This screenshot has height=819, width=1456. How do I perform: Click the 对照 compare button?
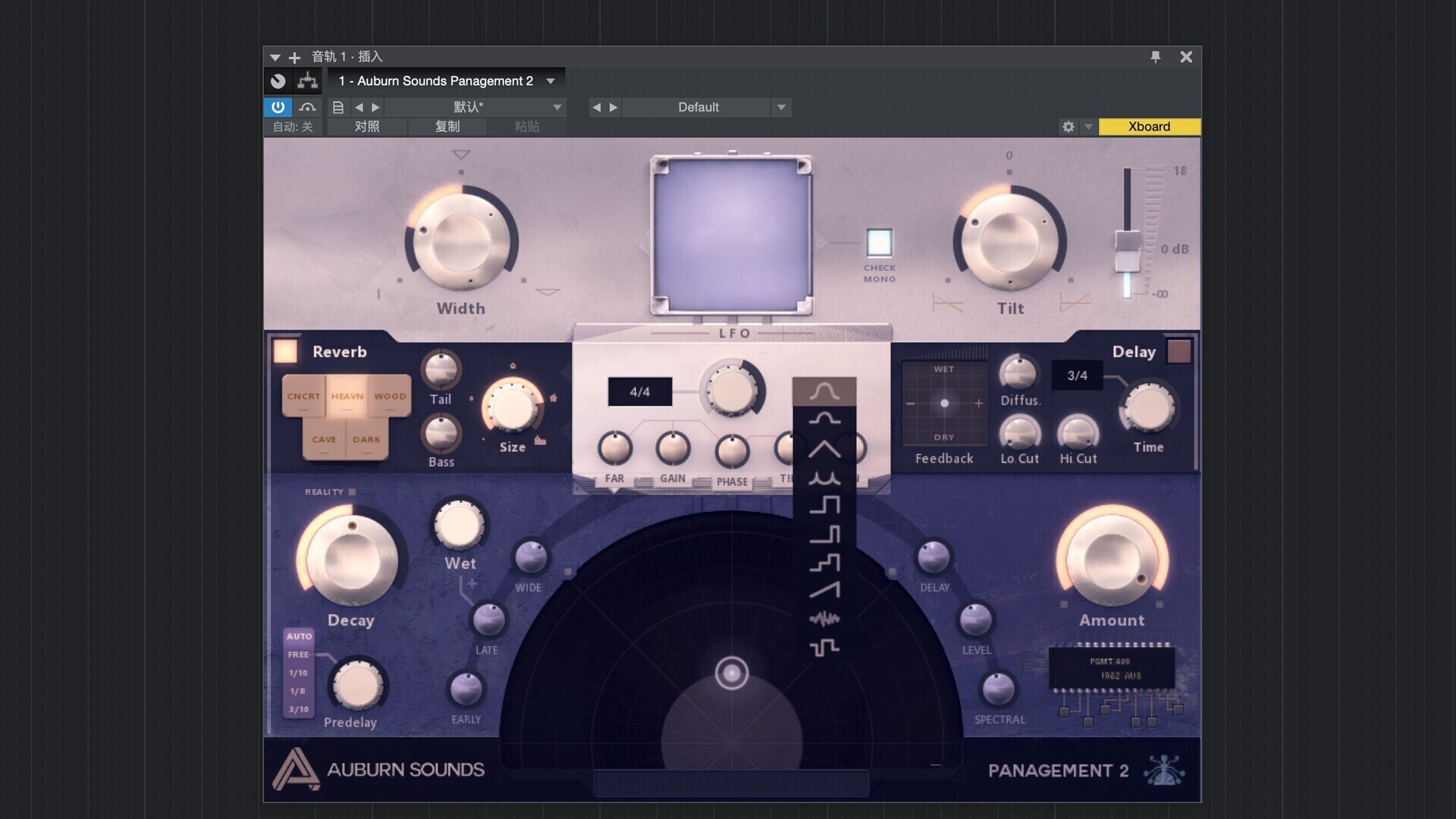(367, 127)
